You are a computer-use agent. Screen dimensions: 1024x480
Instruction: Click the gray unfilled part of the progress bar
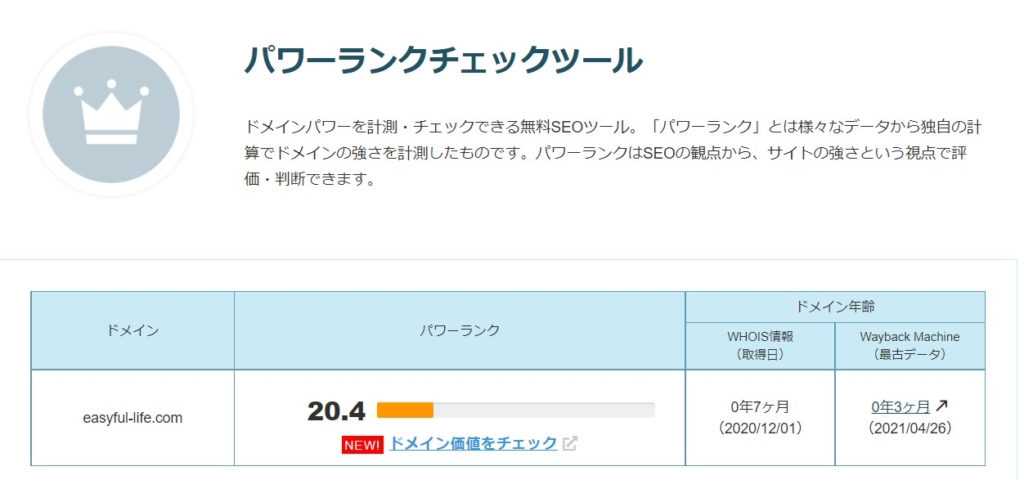(545, 410)
